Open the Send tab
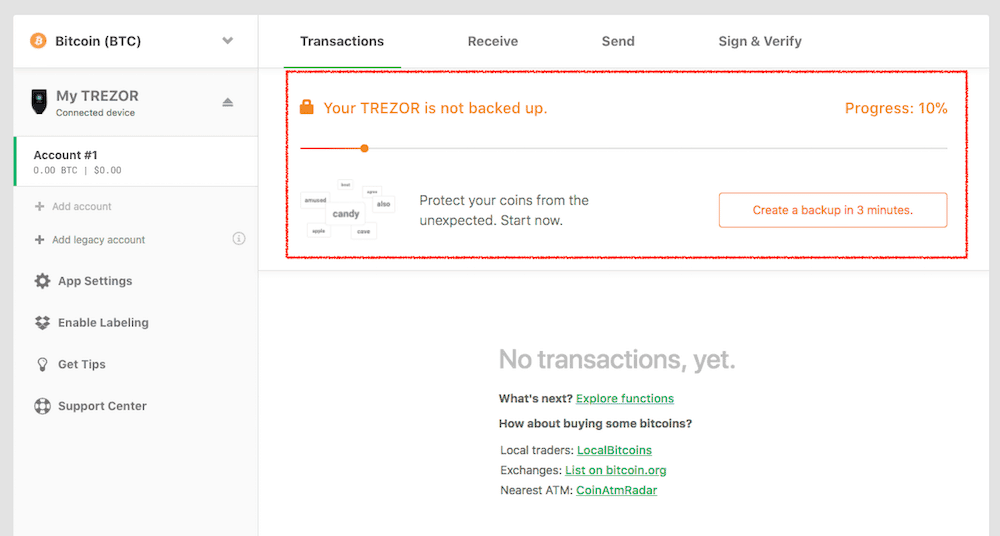 618,41
